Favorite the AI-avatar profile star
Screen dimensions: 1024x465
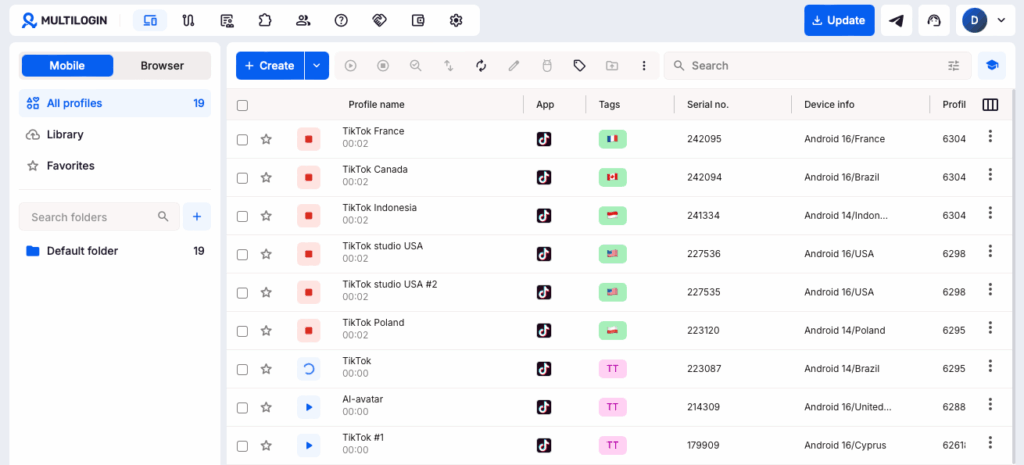(266, 408)
